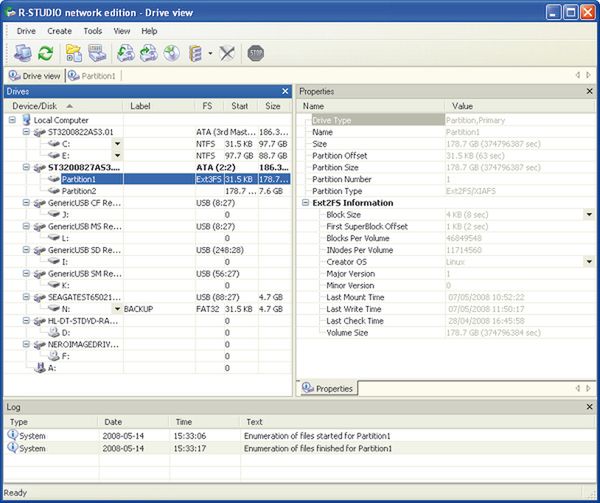600x503 pixels.
Task: Switch to the Drive view tab
Action: (34, 76)
